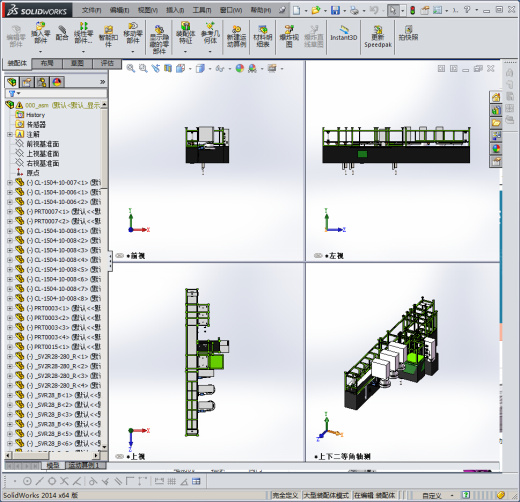The height and width of the screenshot is (502, 520).
Task: Click the 运动算例 1 bottom tab
Action: point(85,465)
